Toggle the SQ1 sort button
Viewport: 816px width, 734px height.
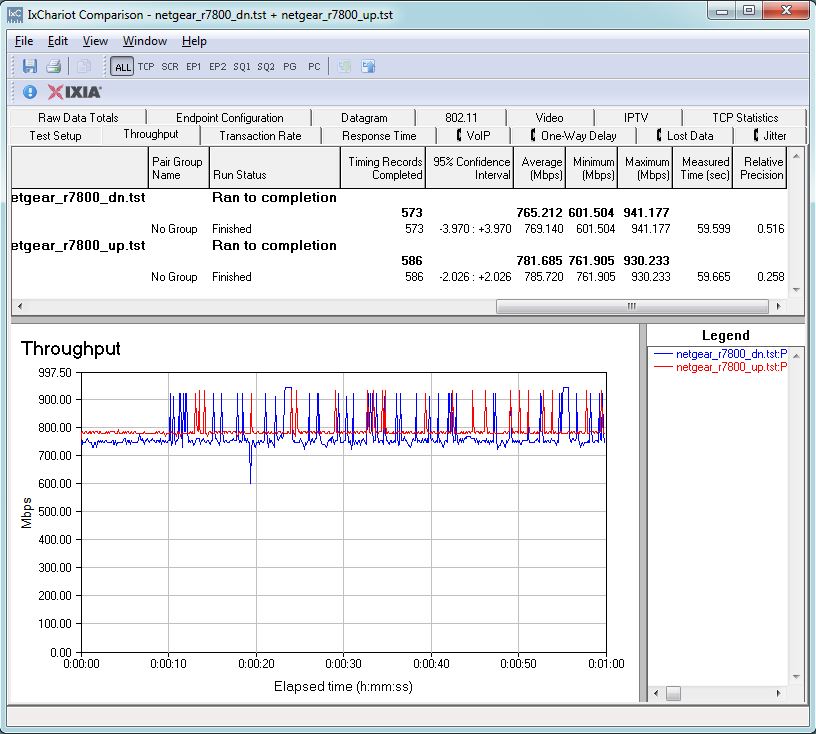tap(242, 67)
